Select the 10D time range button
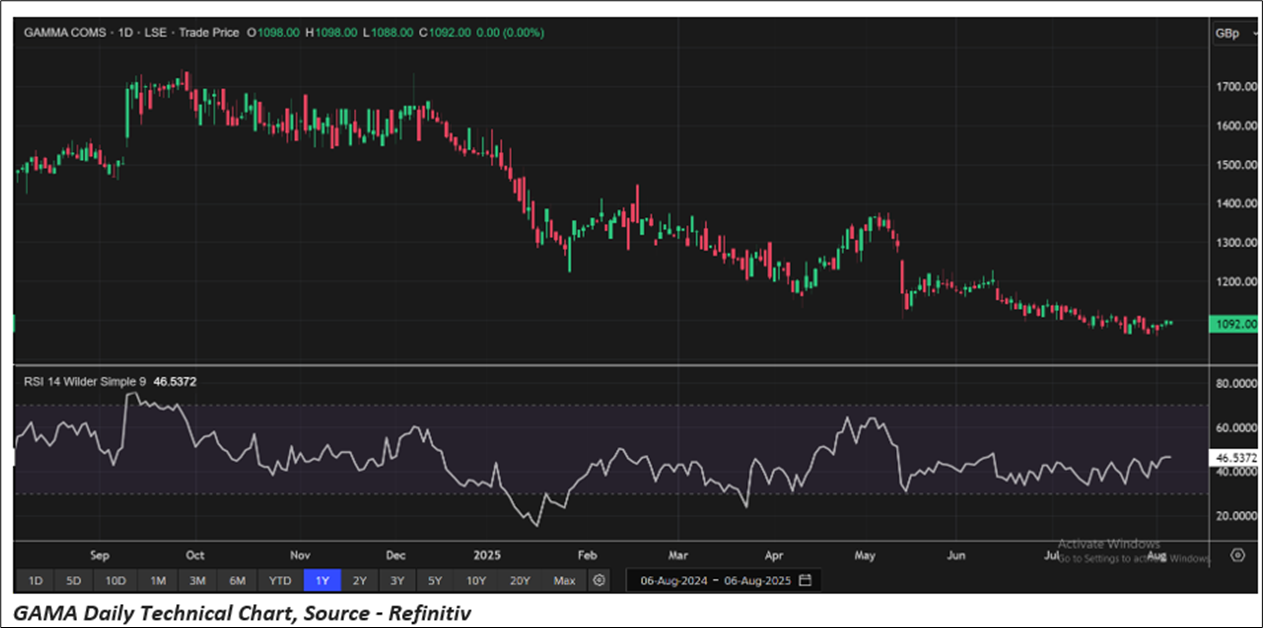The image size is (1263, 628). coord(115,580)
